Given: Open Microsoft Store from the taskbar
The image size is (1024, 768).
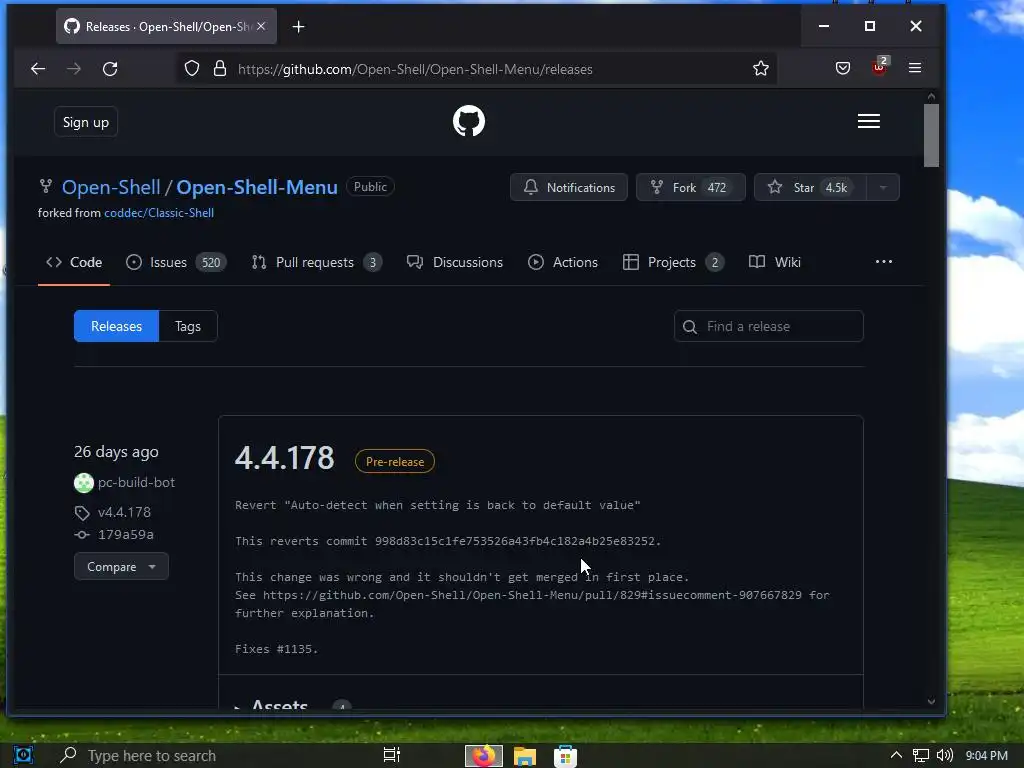Looking at the screenshot, I should [x=565, y=756].
